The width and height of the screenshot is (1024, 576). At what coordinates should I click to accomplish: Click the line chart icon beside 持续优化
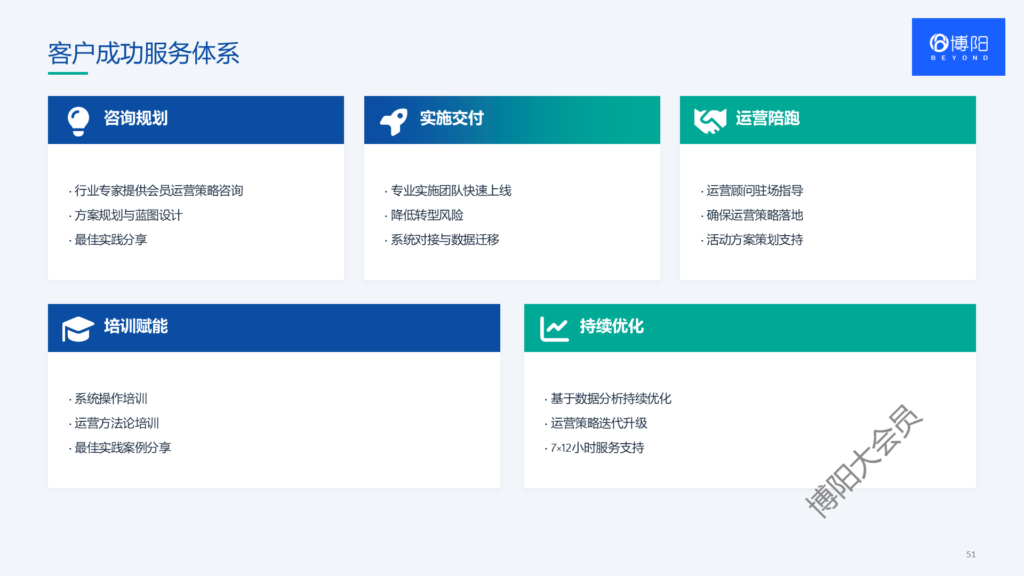tap(554, 328)
